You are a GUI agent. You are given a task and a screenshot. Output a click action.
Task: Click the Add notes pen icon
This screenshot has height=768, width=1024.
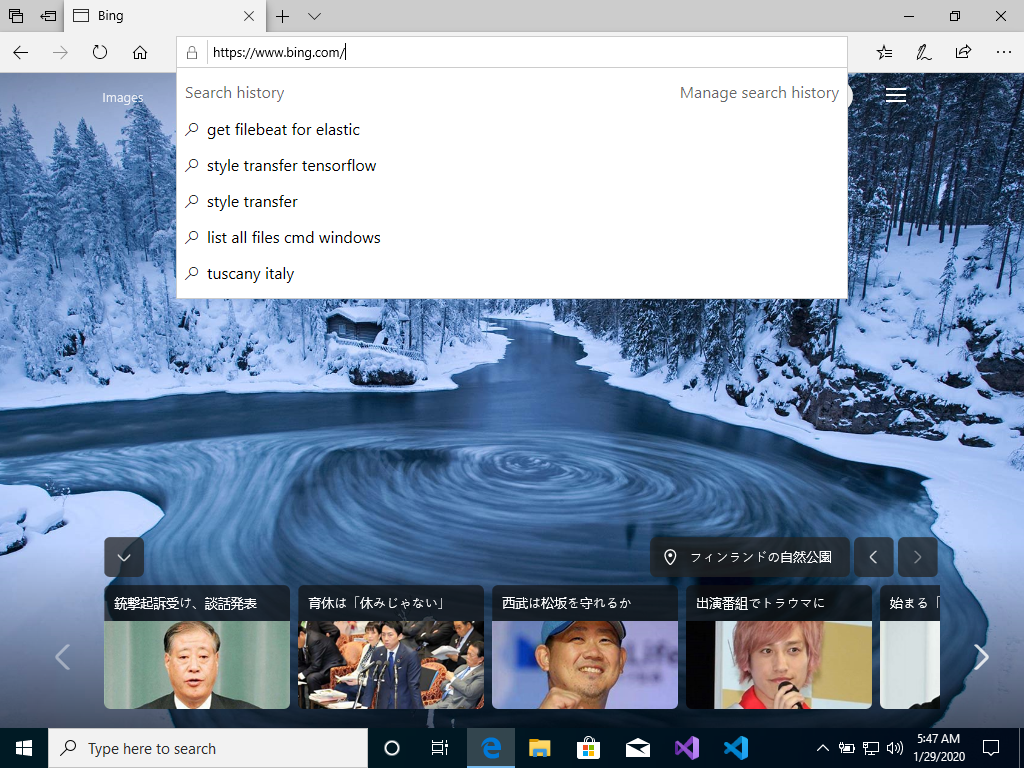pyautogui.click(x=924, y=52)
